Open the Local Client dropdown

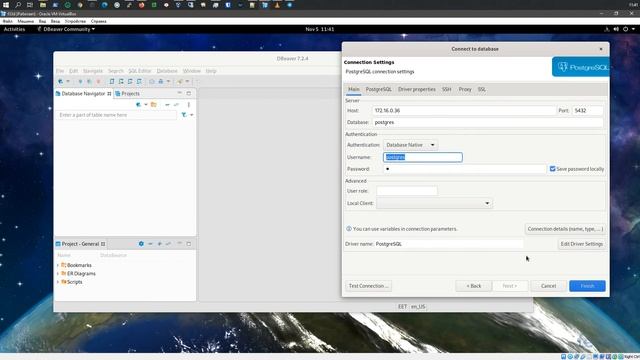(434, 203)
